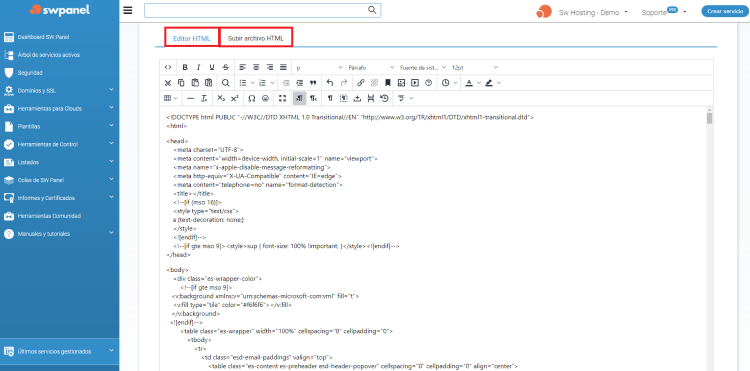Restore last draft with history icon
The width and height of the screenshot is (750, 371).
(x=384, y=98)
